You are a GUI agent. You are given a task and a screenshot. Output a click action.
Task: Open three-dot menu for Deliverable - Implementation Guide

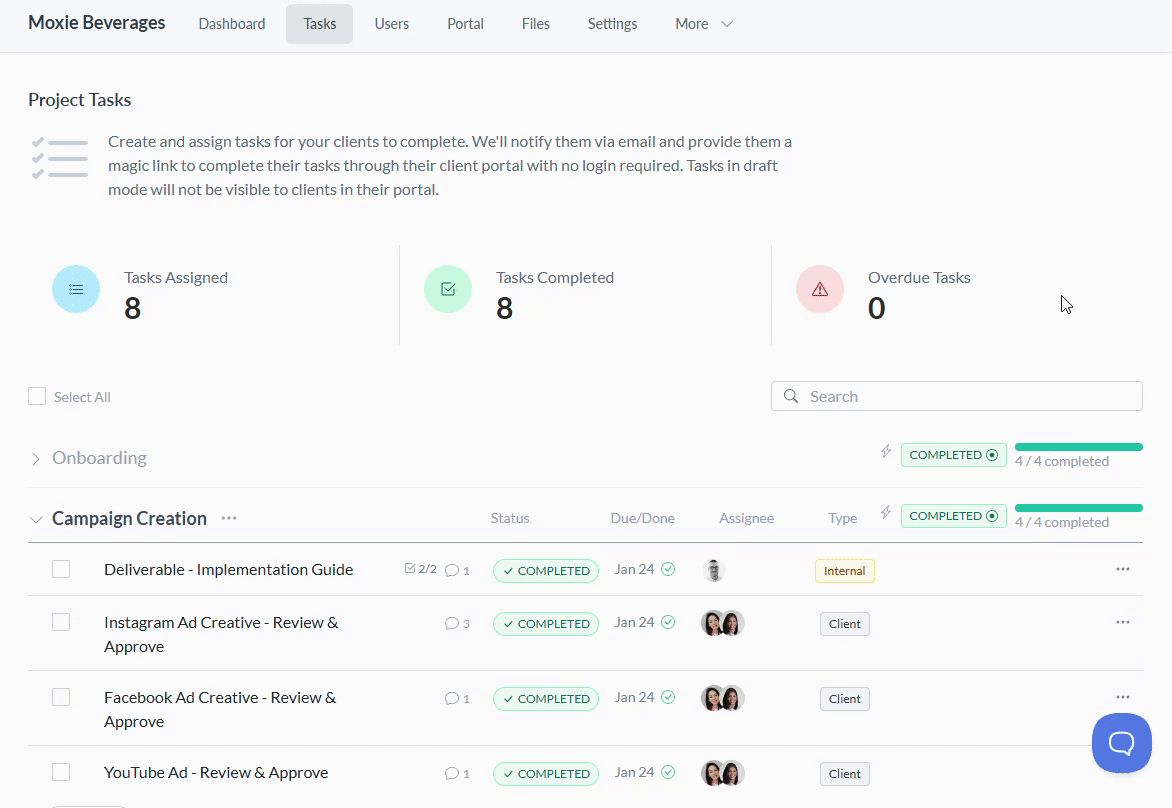click(x=1122, y=569)
